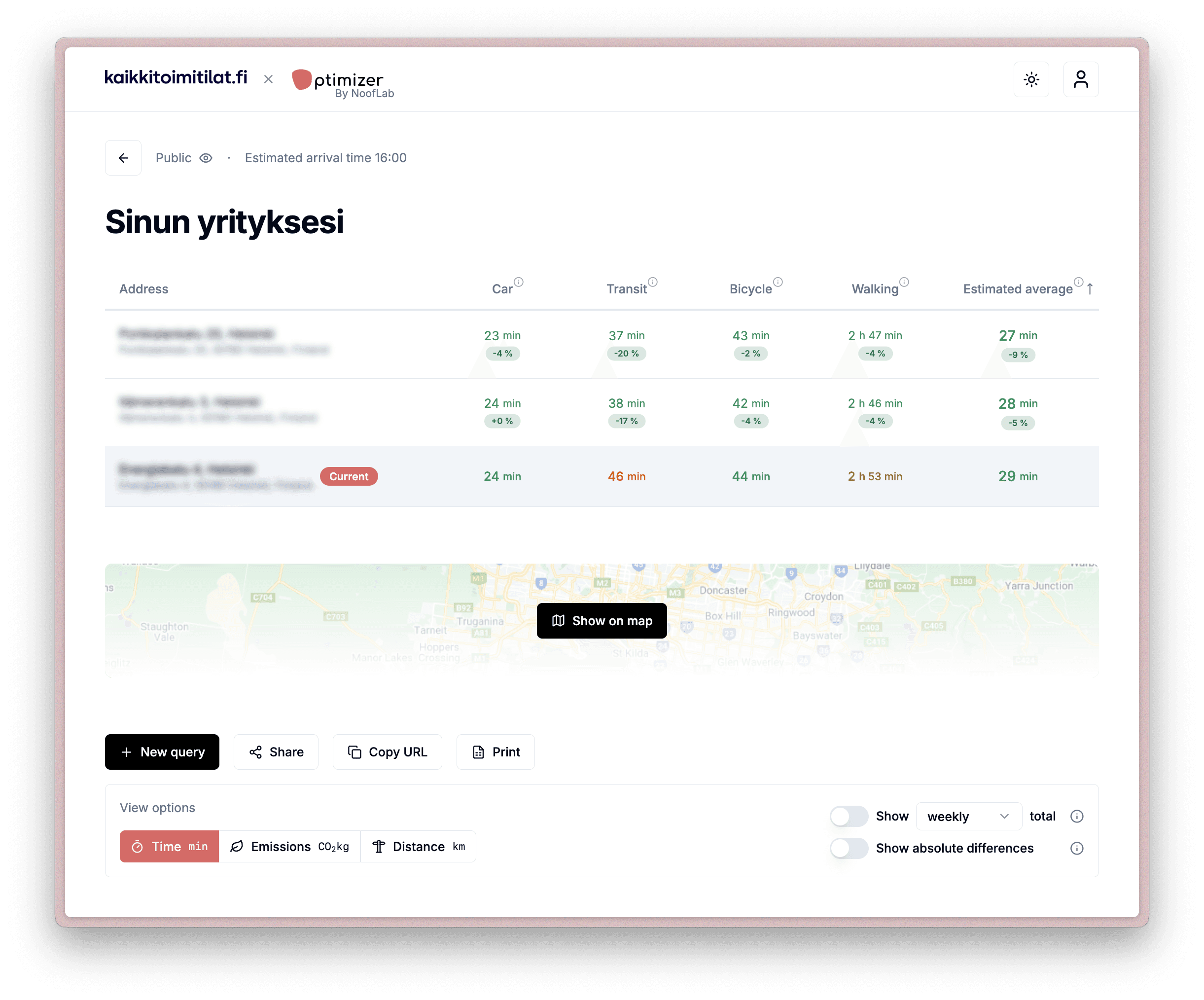Click the Estimated average column header
This screenshot has height=1000, width=1204.
1018,289
